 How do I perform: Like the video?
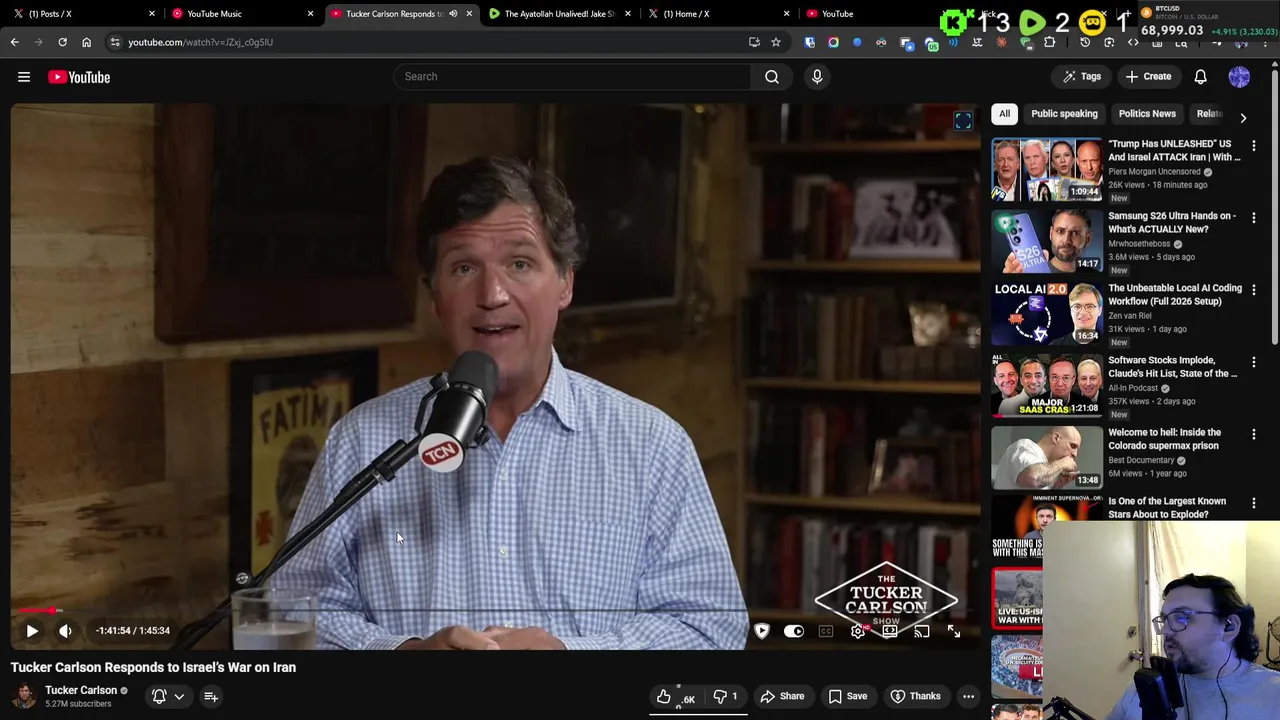point(678,697)
